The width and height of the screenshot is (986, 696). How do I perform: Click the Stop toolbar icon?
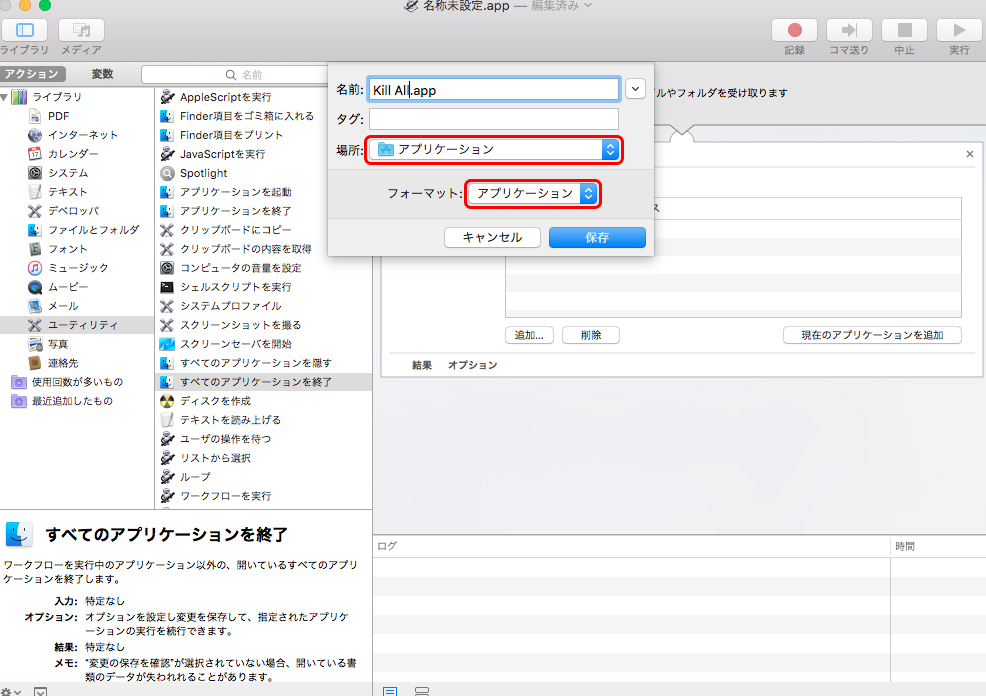904,31
